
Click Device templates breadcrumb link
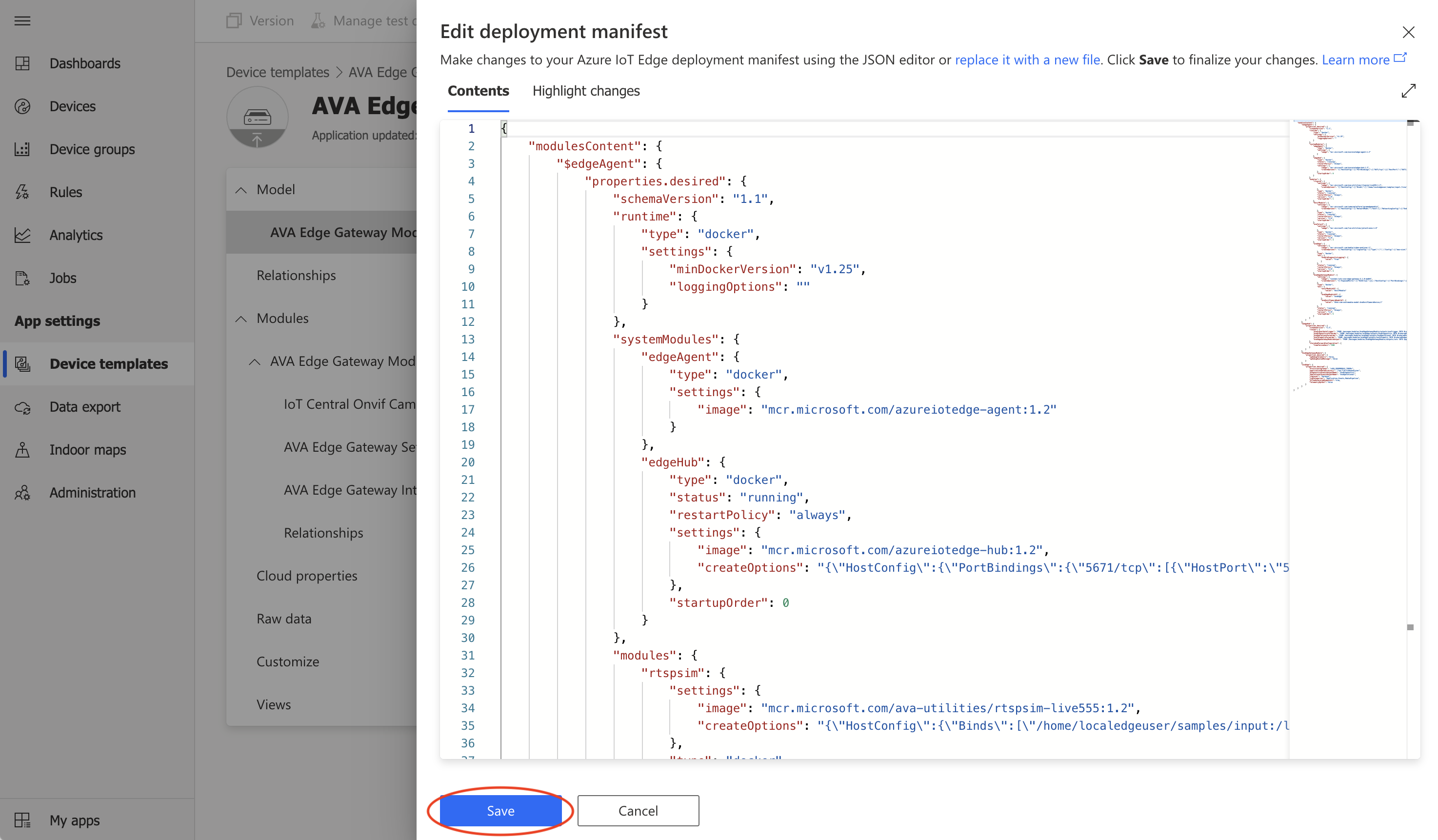(278, 73)
